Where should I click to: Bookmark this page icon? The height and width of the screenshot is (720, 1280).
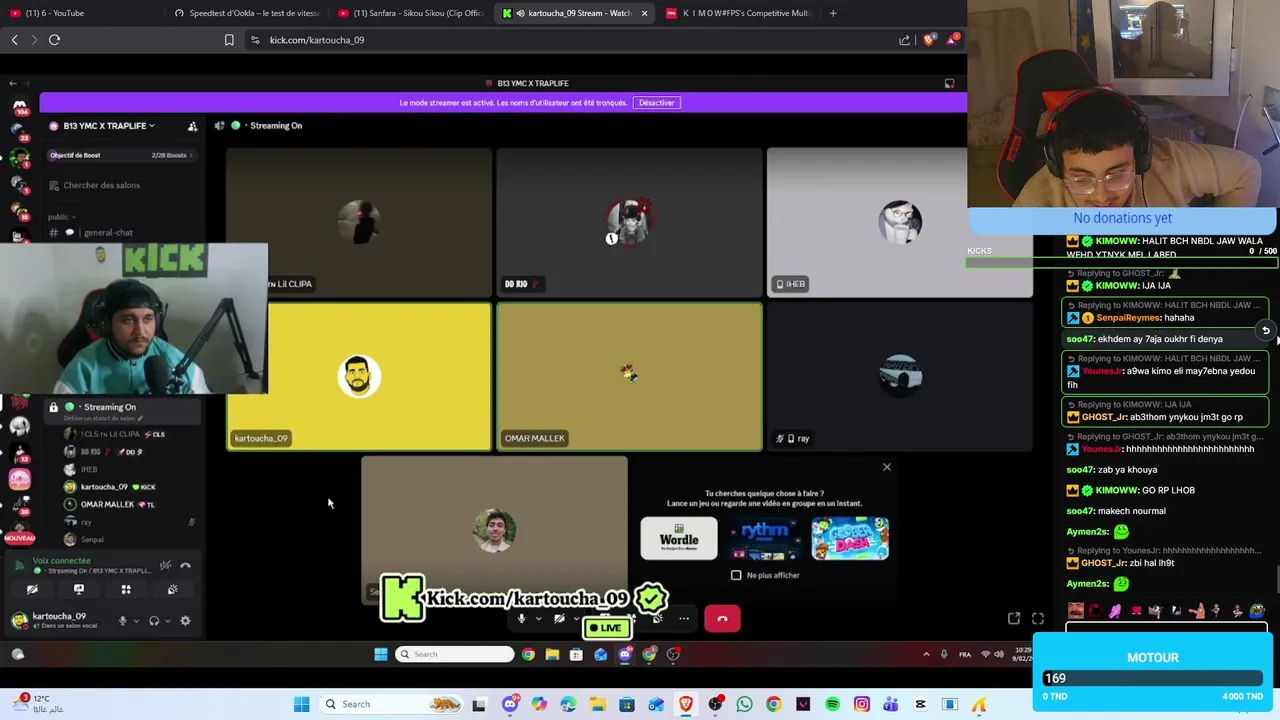[x=229, y=40]
